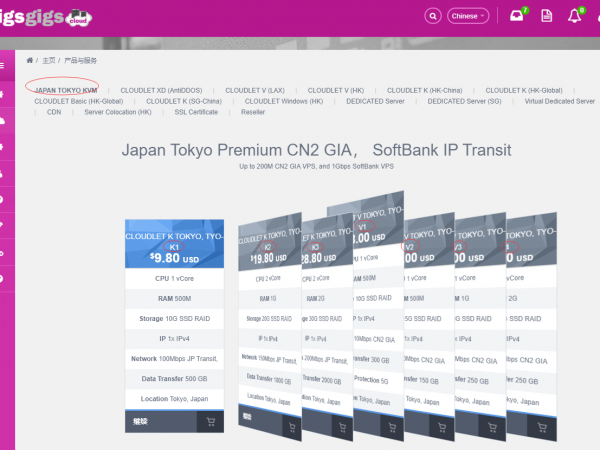Click the document icon in top bar
The image size is (600, 450).
546,16
